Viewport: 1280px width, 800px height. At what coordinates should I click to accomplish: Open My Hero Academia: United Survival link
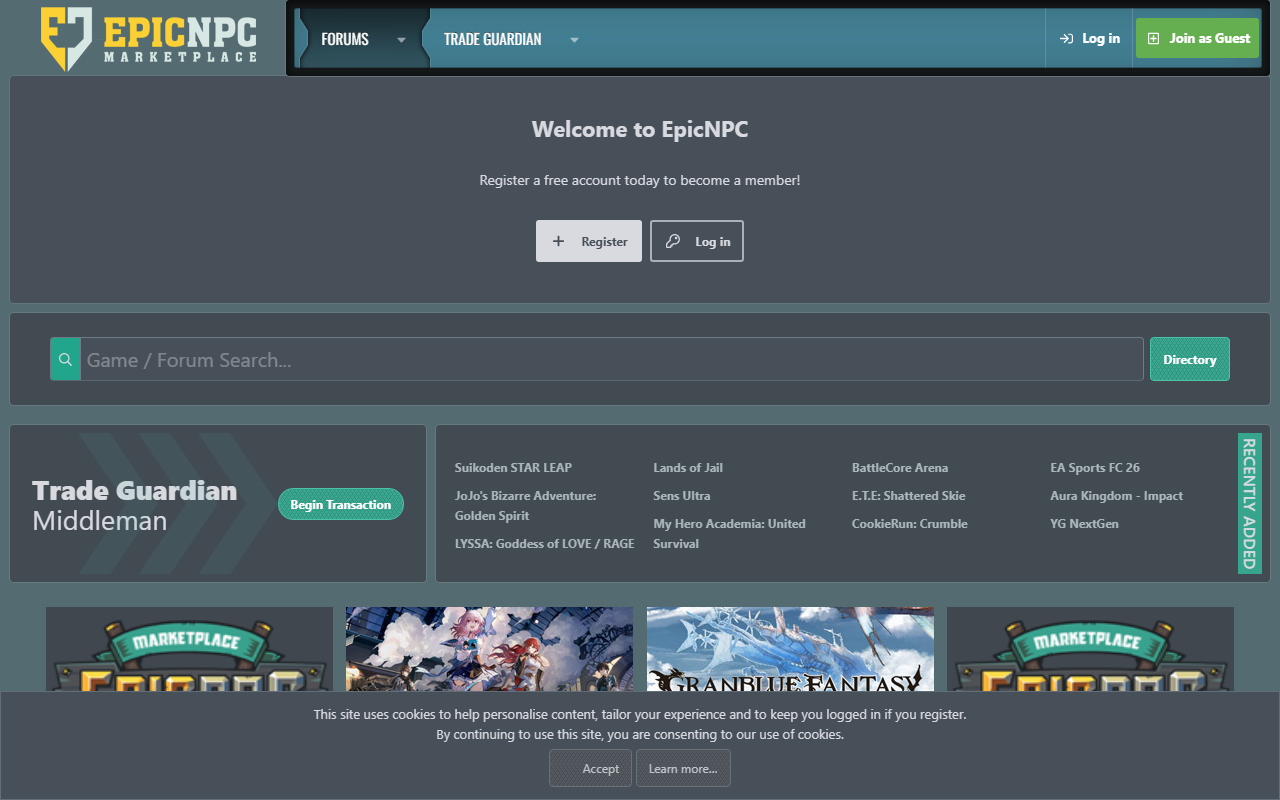coord(729,534)
